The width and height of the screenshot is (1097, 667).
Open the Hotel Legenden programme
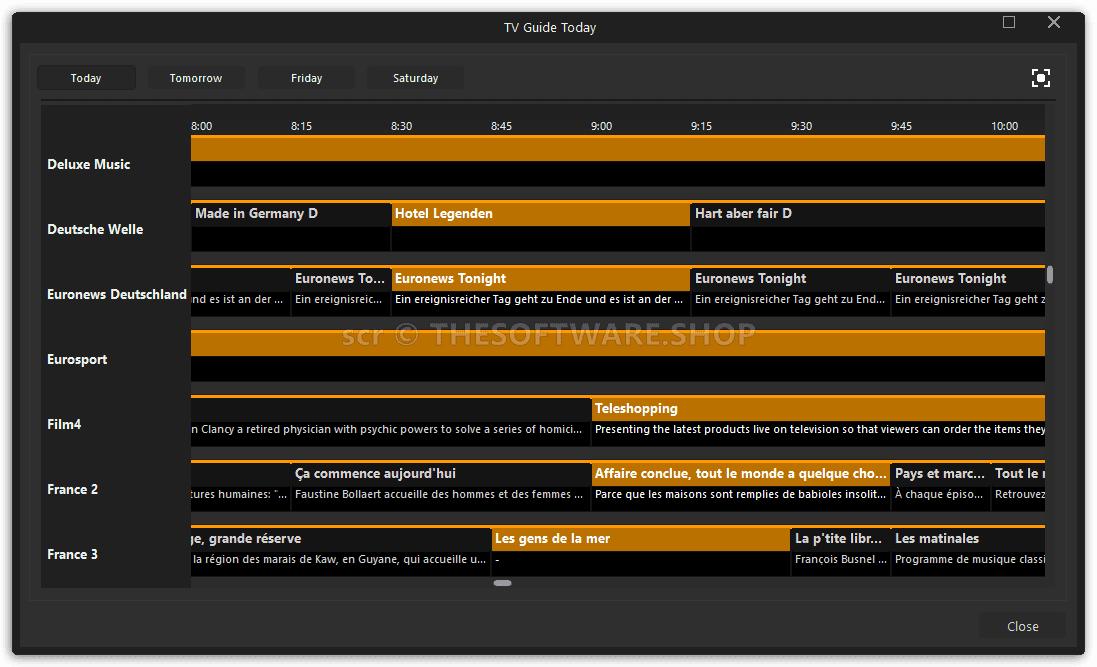pyautogui.click(x=541, y=226)
